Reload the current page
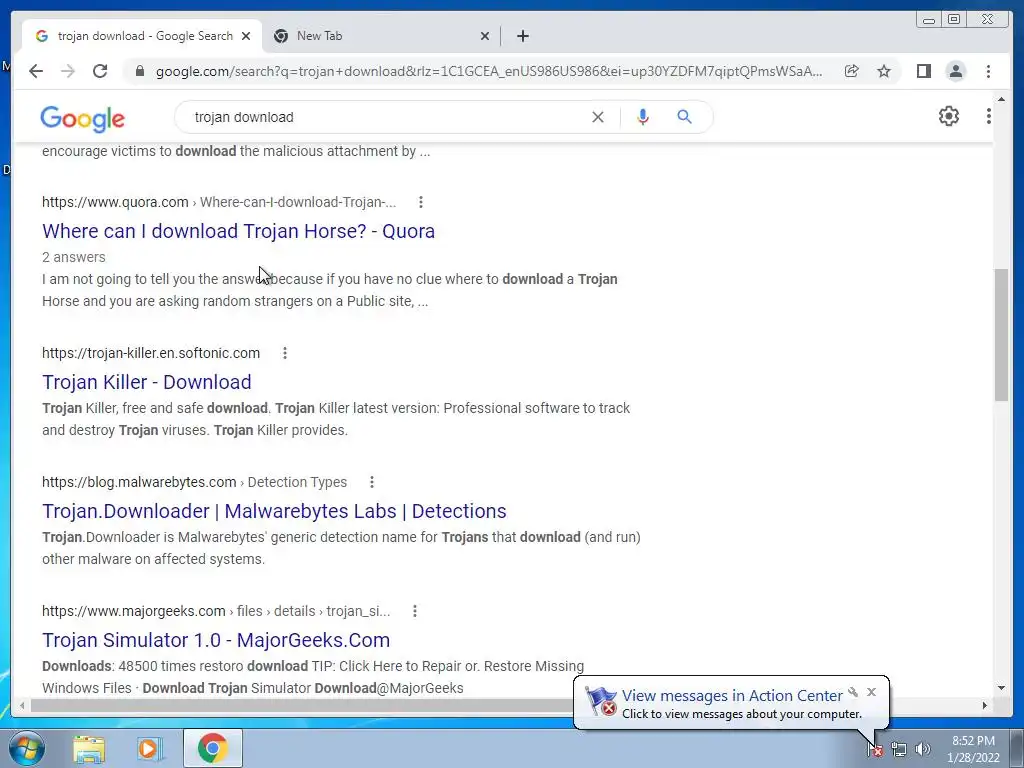 [100, 71]
